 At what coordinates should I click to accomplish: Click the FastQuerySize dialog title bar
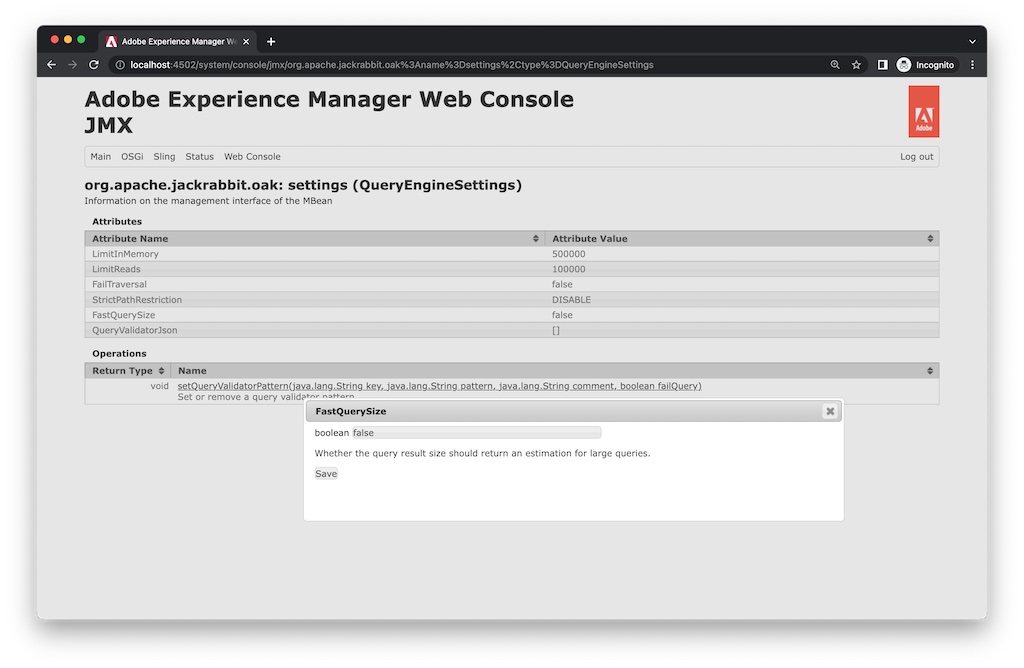pyautogui.click(x=573, y=411)
